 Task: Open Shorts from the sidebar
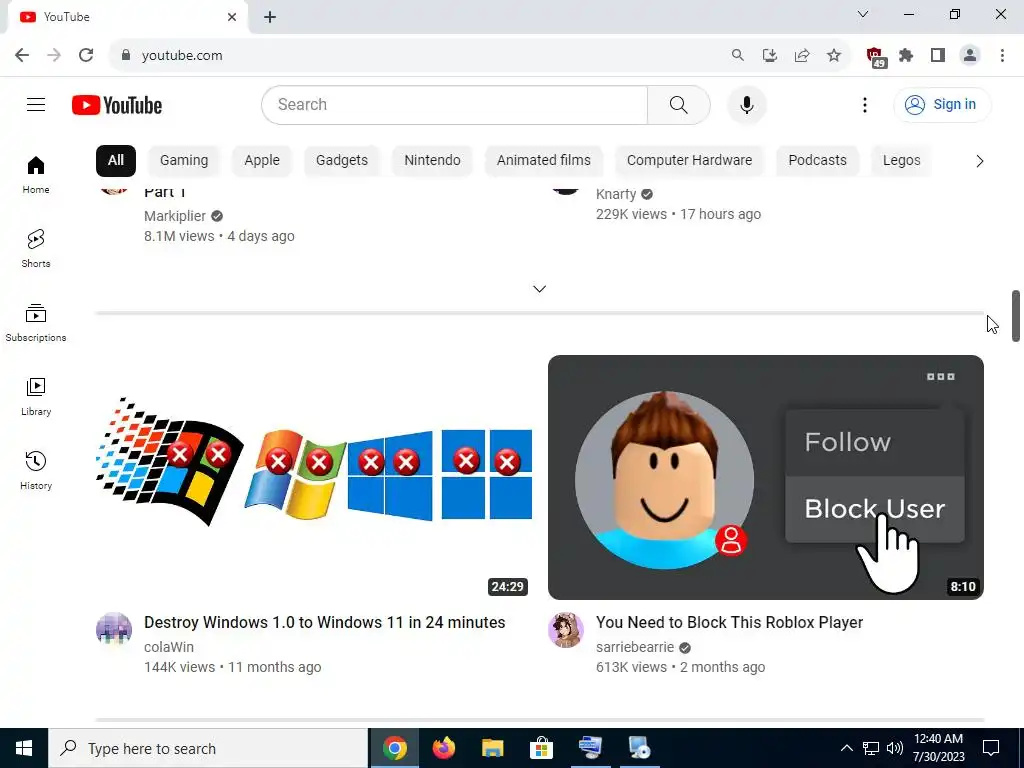tap(36, 249)
